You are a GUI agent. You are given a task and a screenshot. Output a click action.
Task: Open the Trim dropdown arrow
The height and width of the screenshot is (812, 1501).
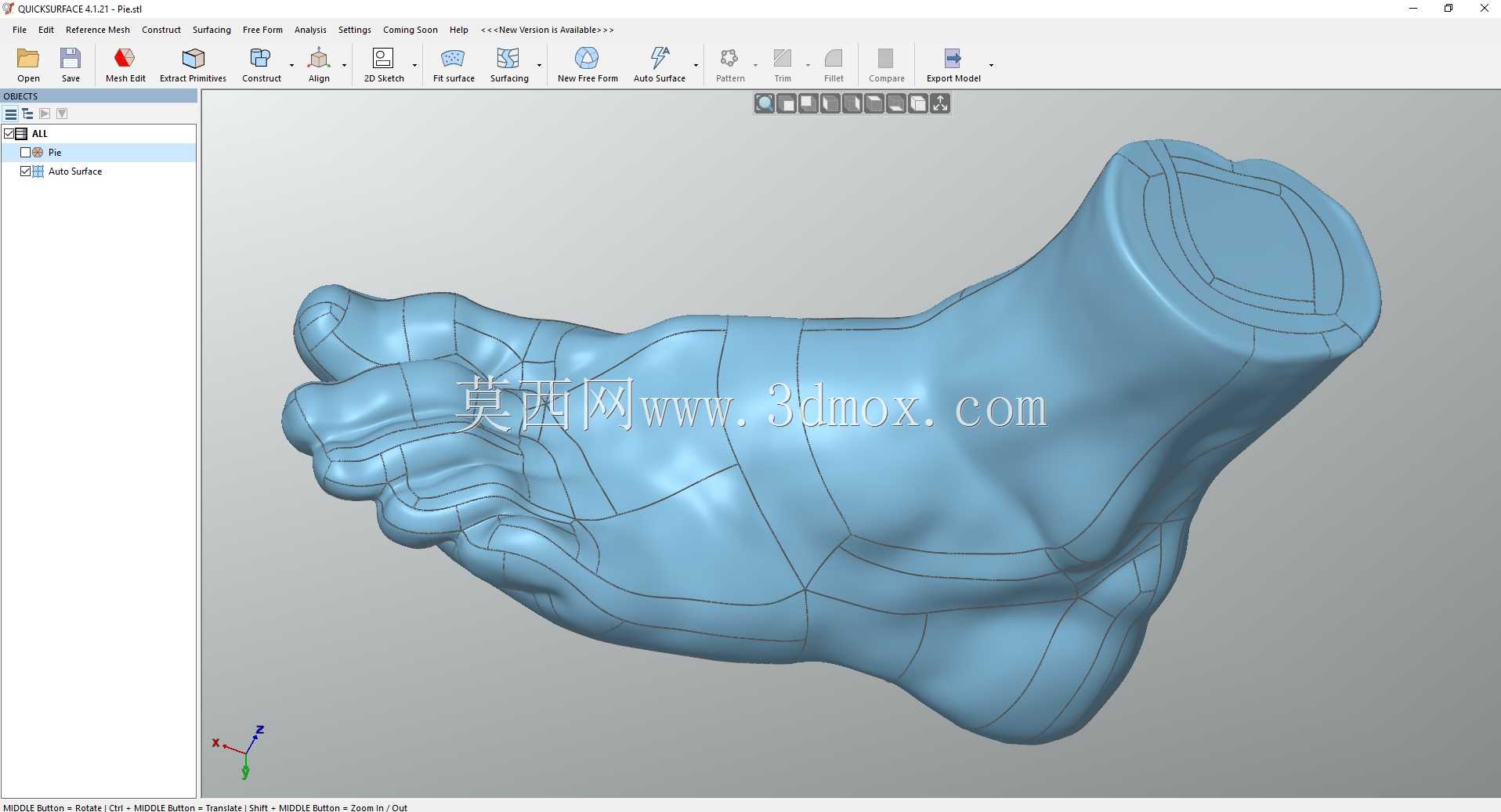click(x=808, y=66)
